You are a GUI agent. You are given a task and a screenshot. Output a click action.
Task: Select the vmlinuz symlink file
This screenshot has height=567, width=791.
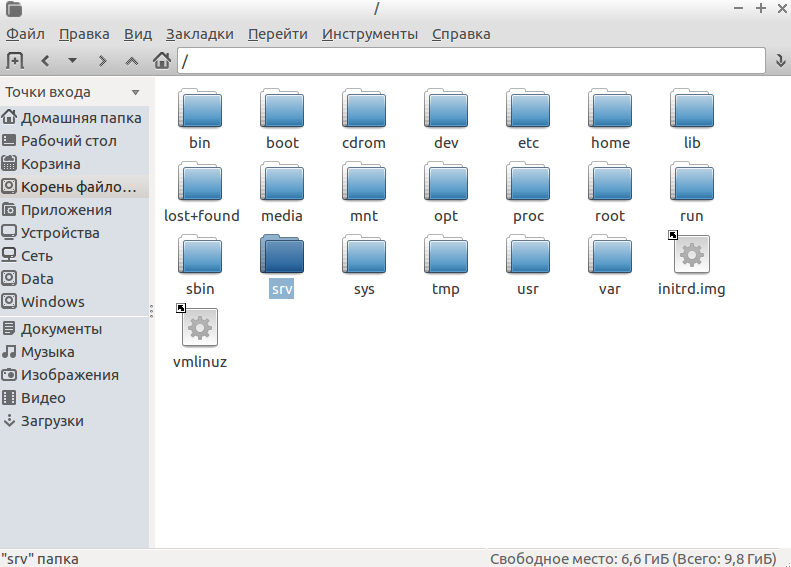200,328
